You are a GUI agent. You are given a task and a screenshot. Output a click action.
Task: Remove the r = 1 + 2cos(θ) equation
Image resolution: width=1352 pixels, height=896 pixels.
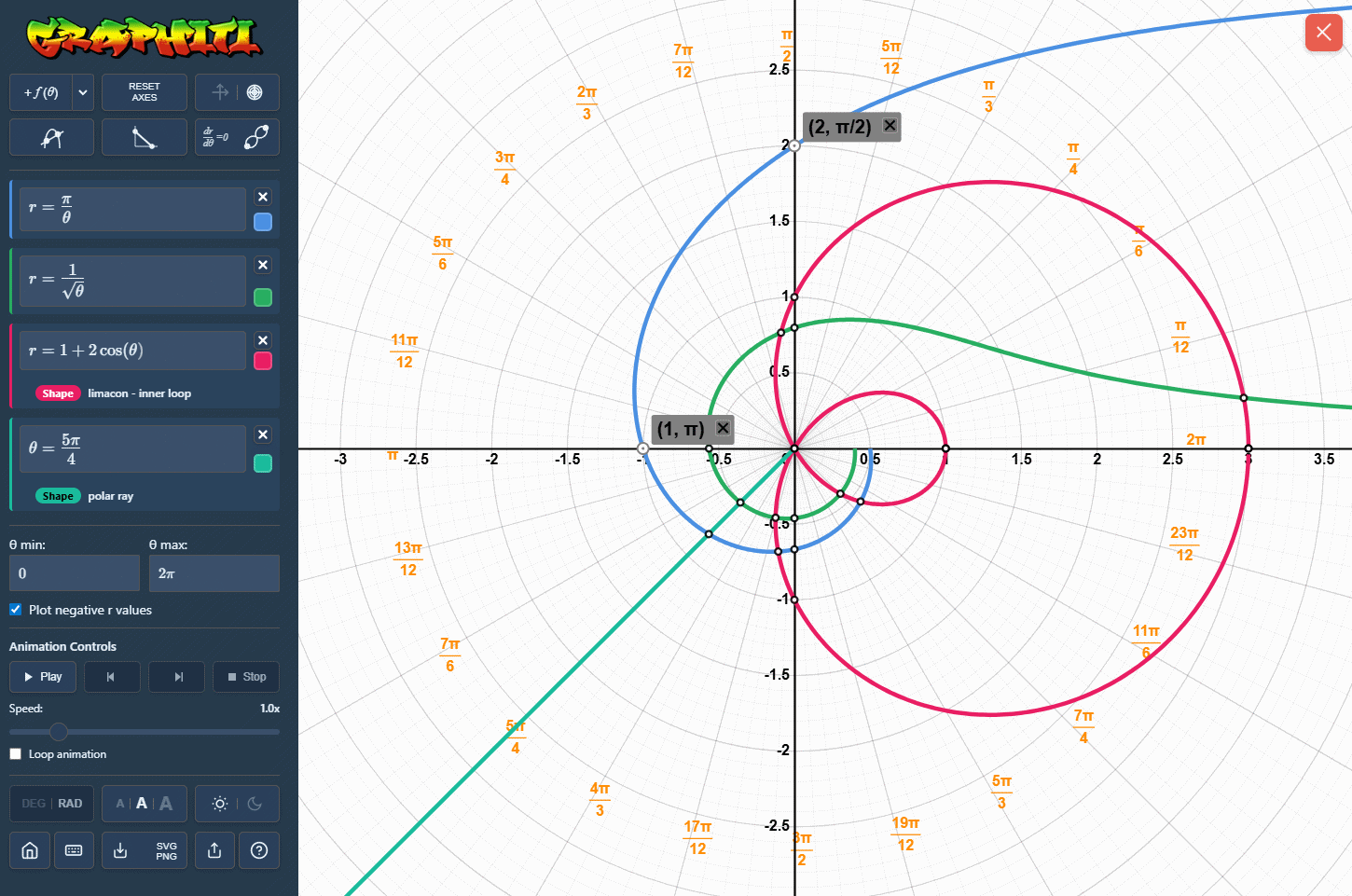(263, 340)
